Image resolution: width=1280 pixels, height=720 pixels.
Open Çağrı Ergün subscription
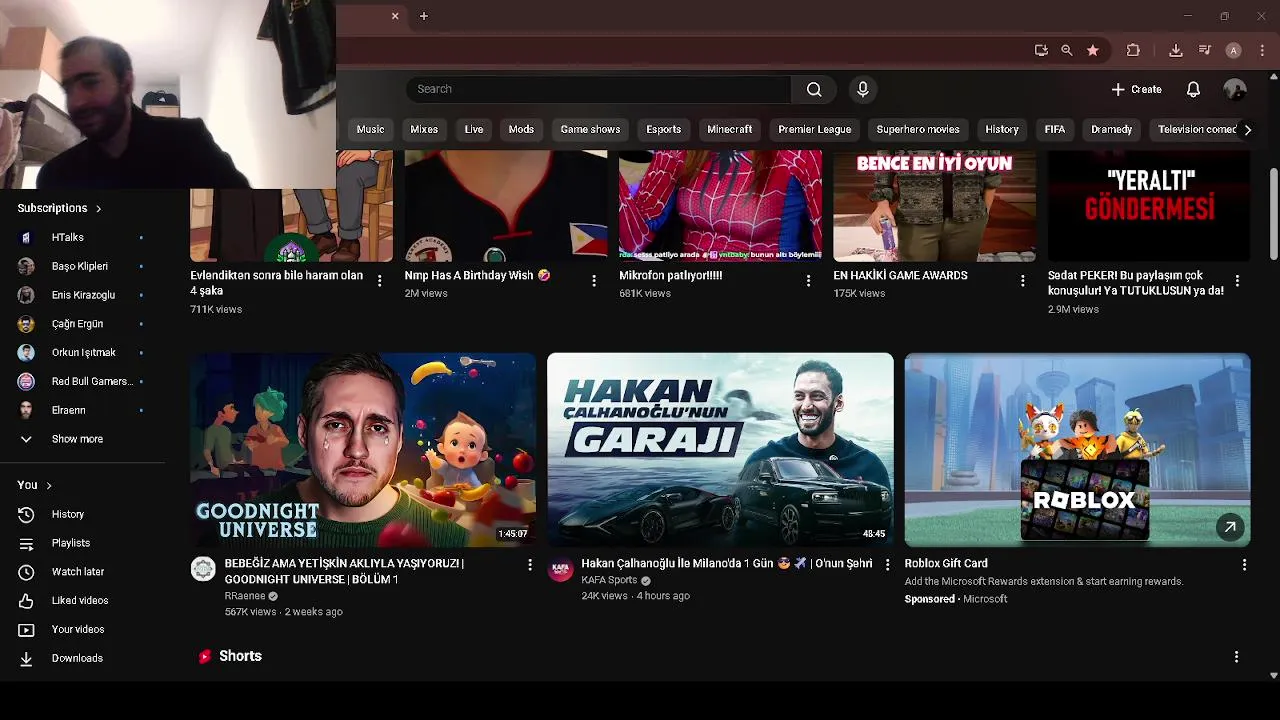[82, 324]
